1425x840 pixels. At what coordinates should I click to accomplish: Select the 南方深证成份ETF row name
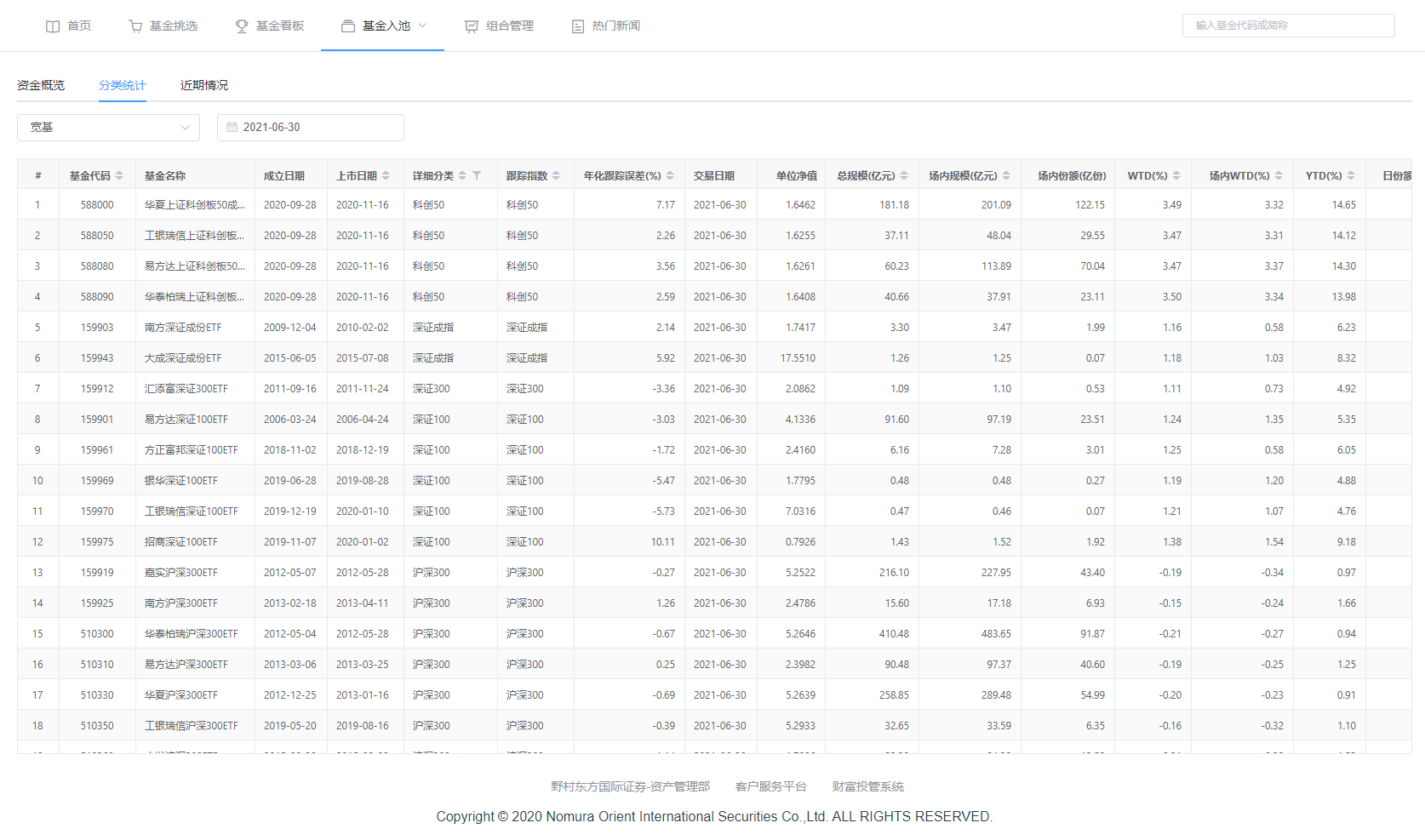(x=183, y=328)
